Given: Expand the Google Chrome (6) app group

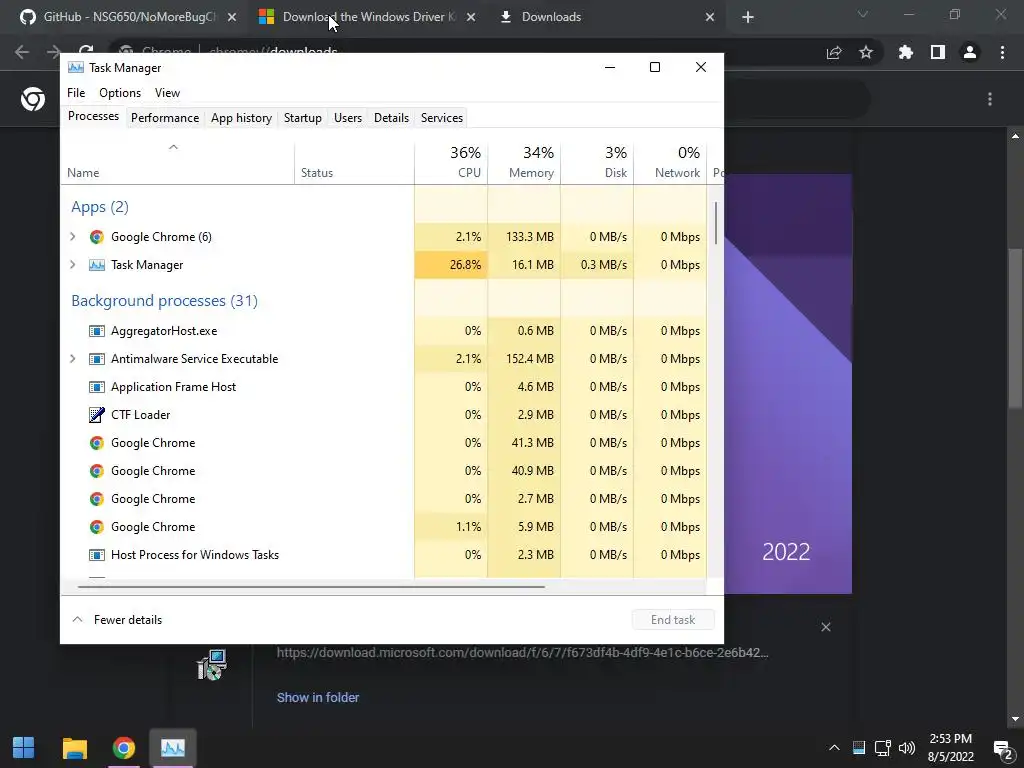Looking at the screenshot, I should (72, 236).
